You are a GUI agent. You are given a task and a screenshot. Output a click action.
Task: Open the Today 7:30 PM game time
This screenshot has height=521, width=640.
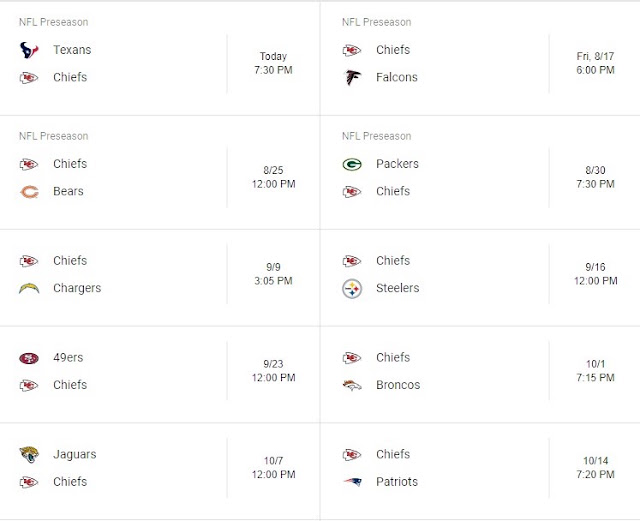(x=273, y=63)
